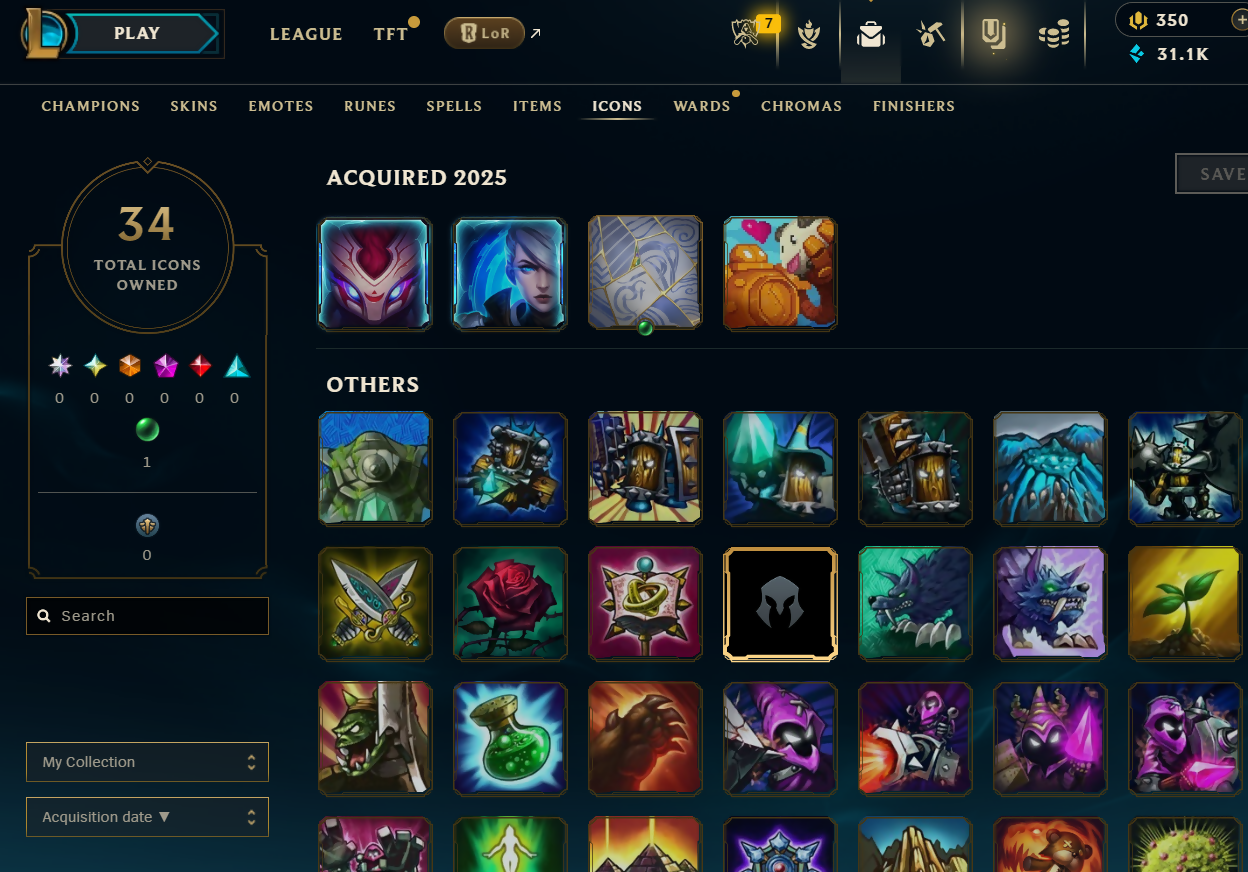Open the Profile laurel icon
Image resolution: width=1248 pixels, height=872 pixels.
tap(810, 36)
